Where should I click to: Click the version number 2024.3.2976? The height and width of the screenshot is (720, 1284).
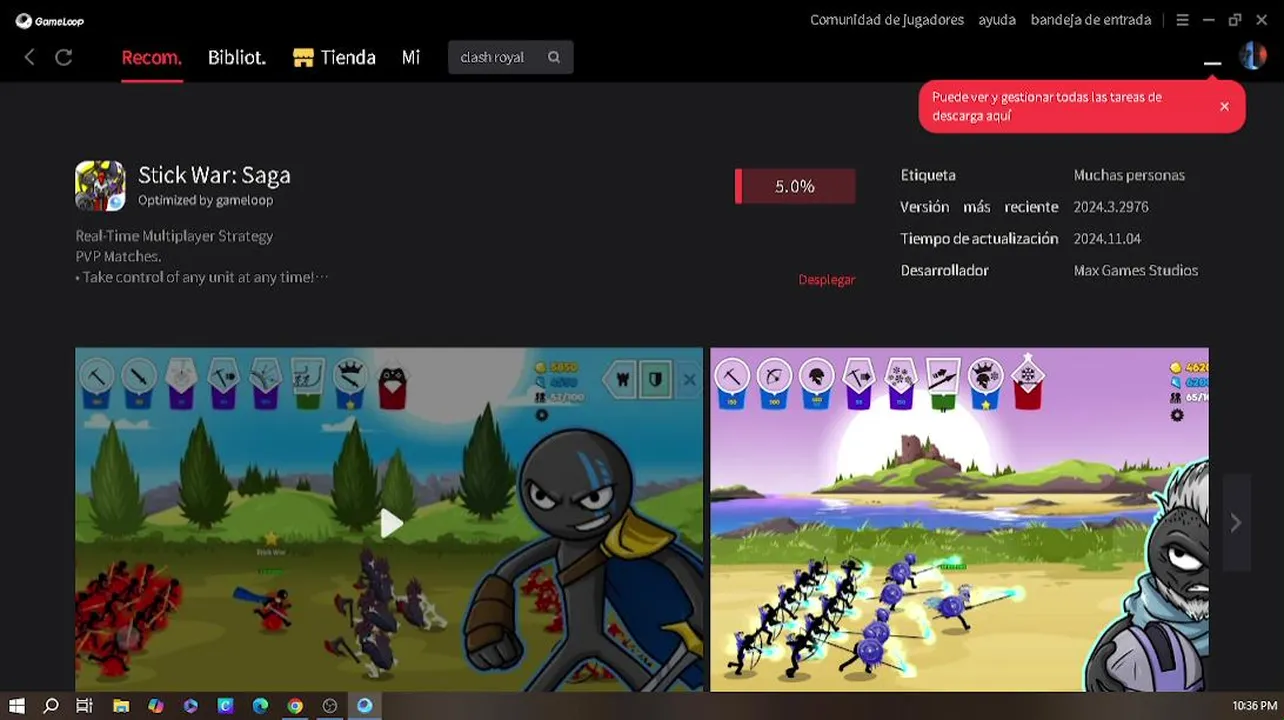click(1110, 207)
